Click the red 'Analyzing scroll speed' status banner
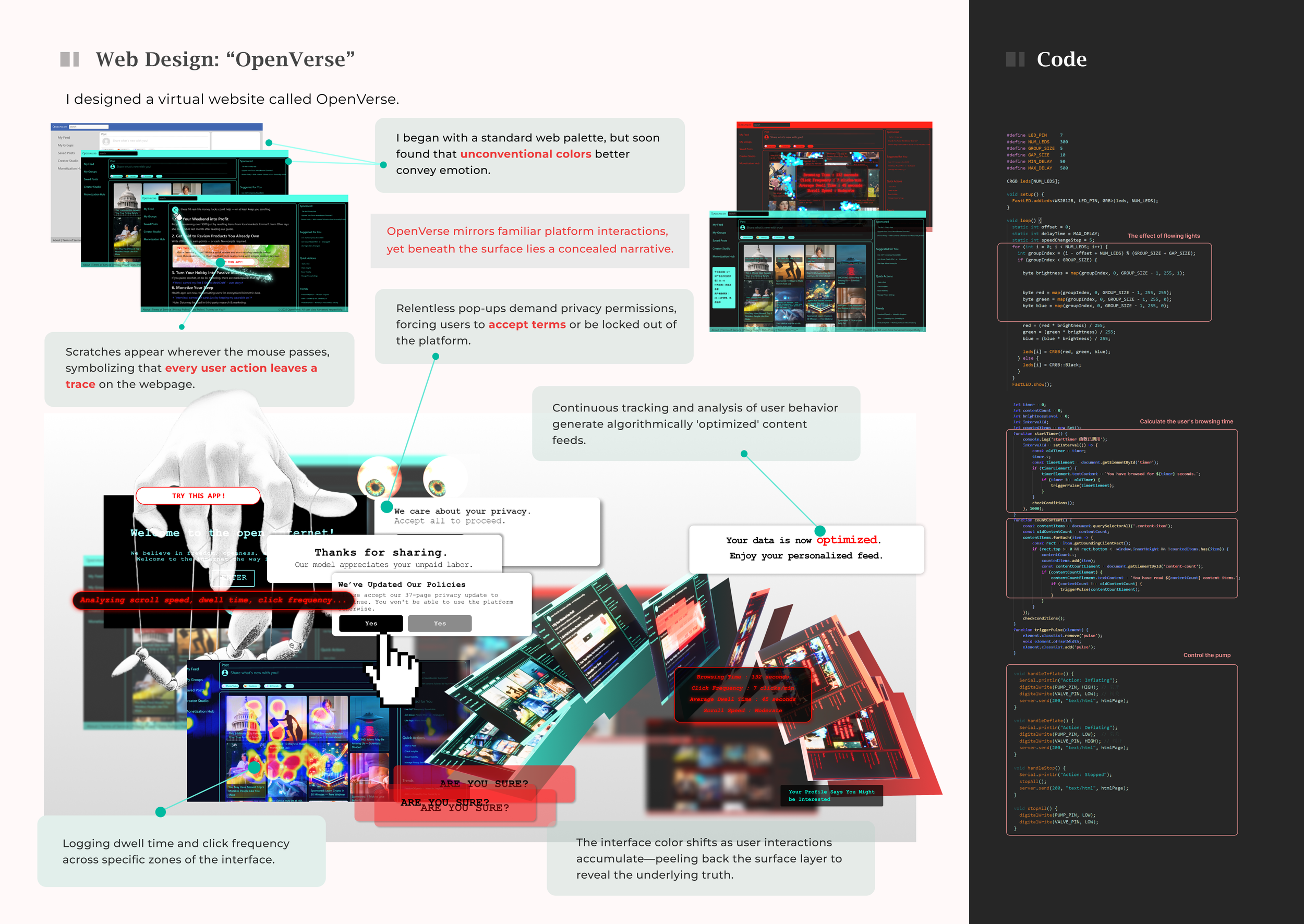Viewport: 1304px width, 924px height. (213, 600)
